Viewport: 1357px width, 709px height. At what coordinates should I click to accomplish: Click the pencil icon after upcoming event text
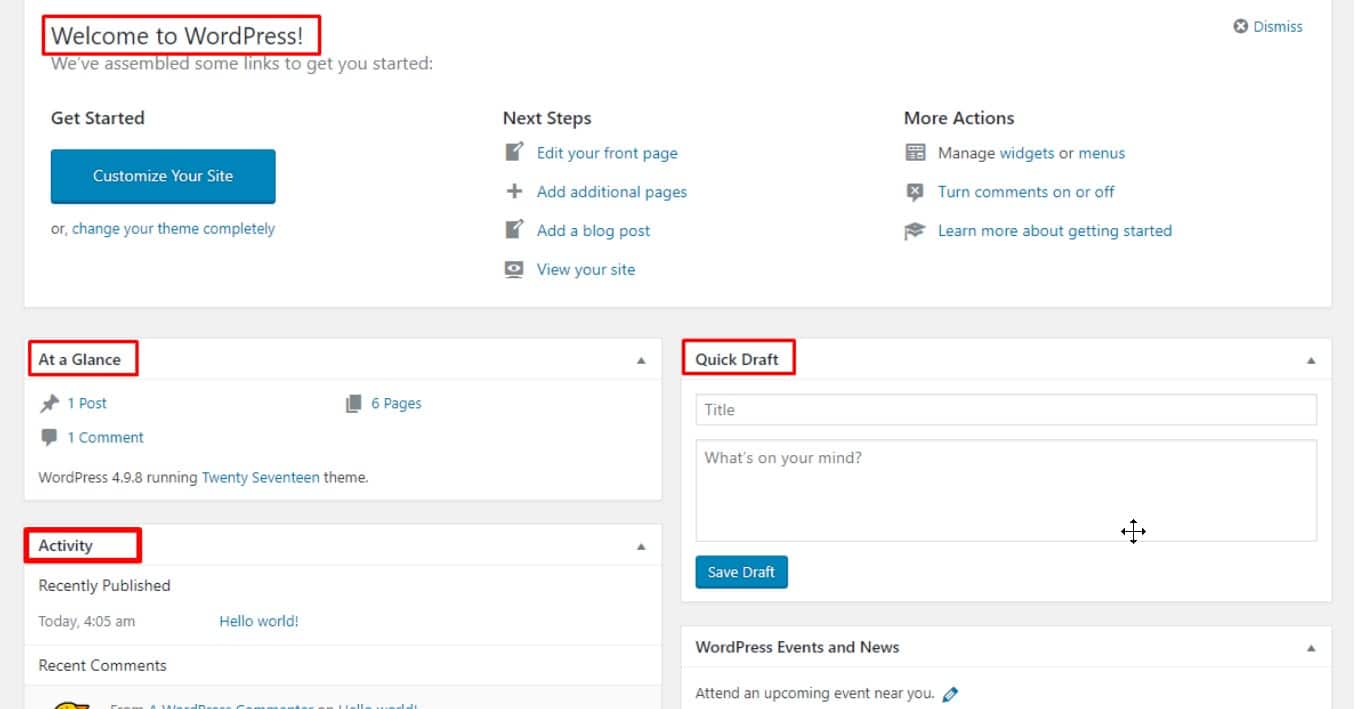950,692
